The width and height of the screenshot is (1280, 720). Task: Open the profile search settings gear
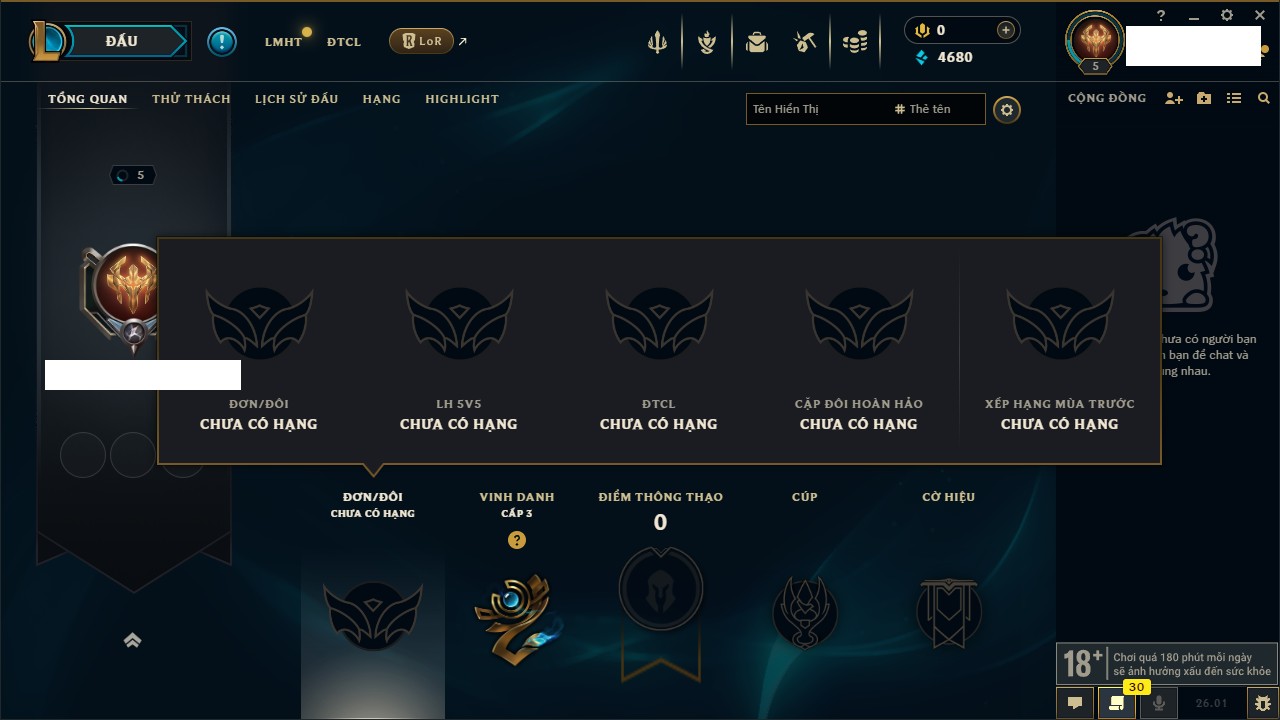[1007, 110]
